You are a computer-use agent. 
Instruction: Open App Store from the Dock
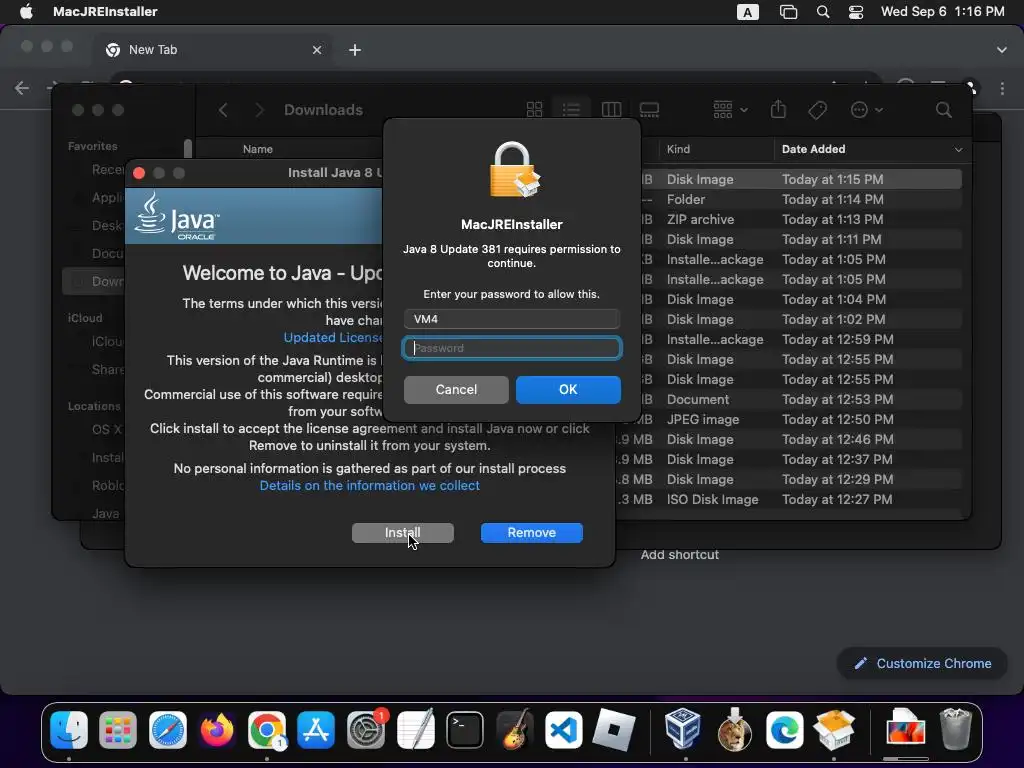click(316, 729)
